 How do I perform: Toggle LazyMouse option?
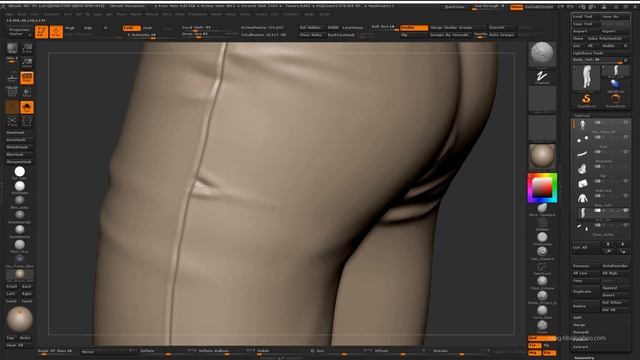point(352,28)
